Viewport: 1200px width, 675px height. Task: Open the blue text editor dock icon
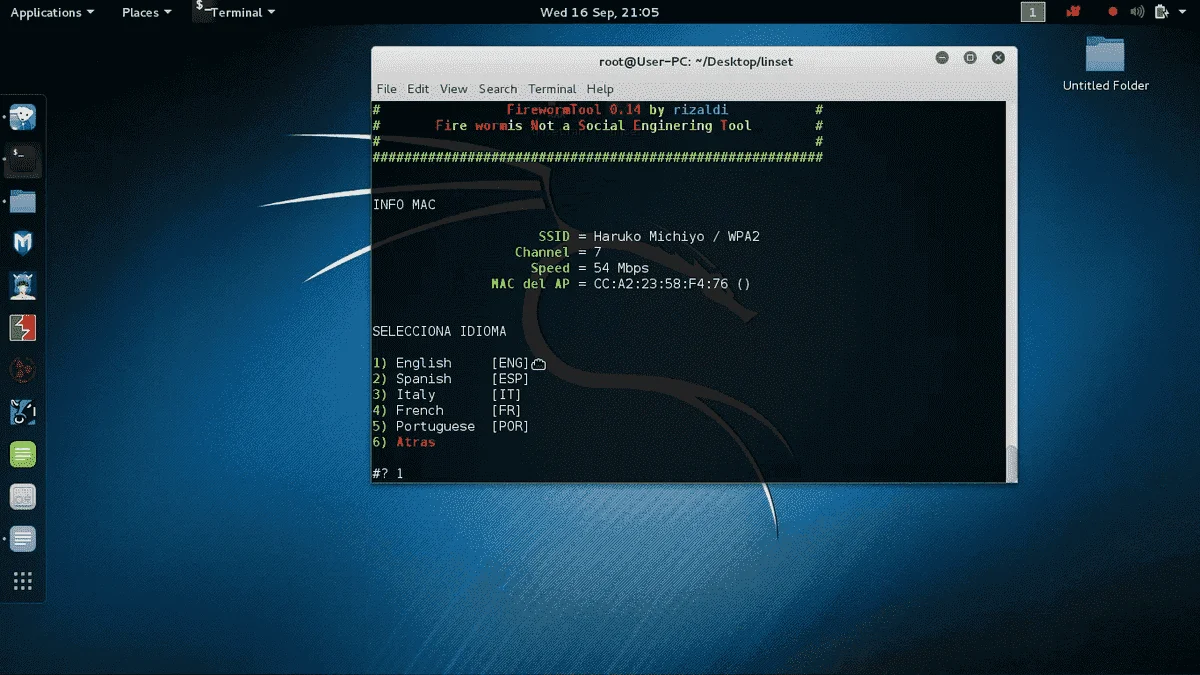click(23, 539)
